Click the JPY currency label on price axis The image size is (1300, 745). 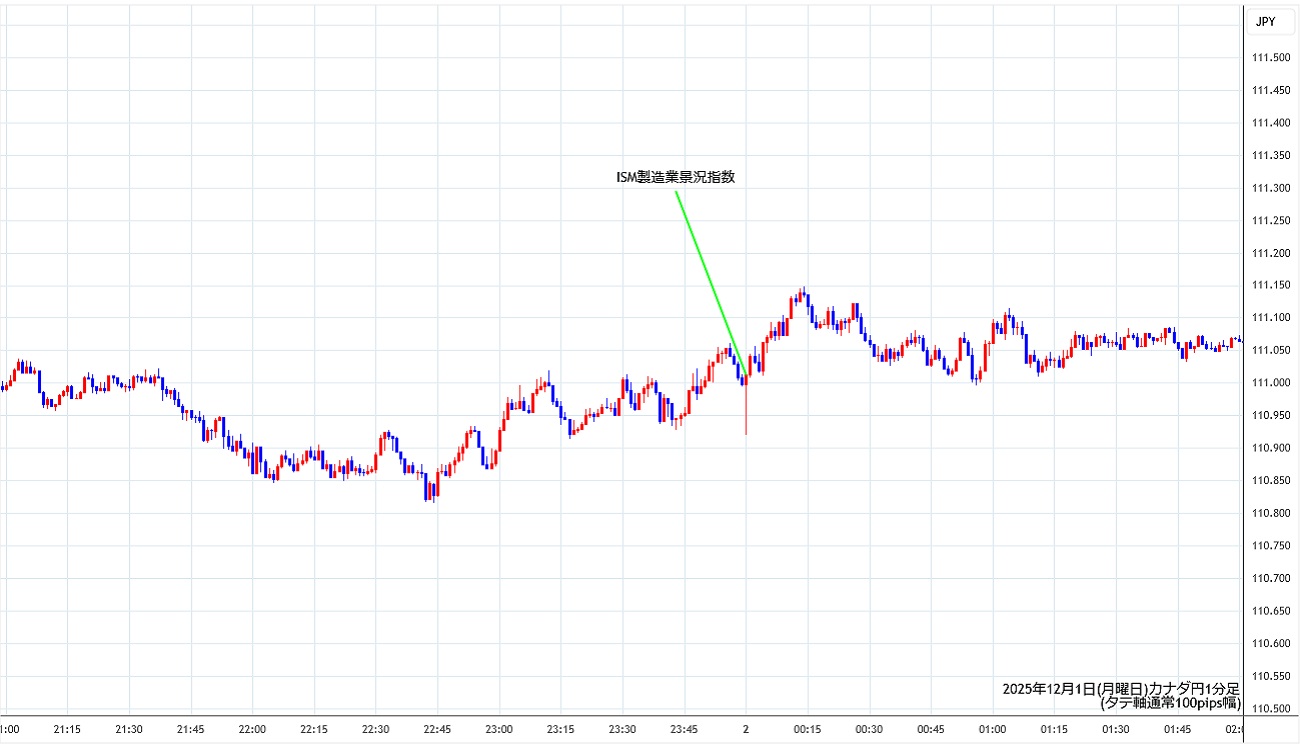[x=1265, y=21]
